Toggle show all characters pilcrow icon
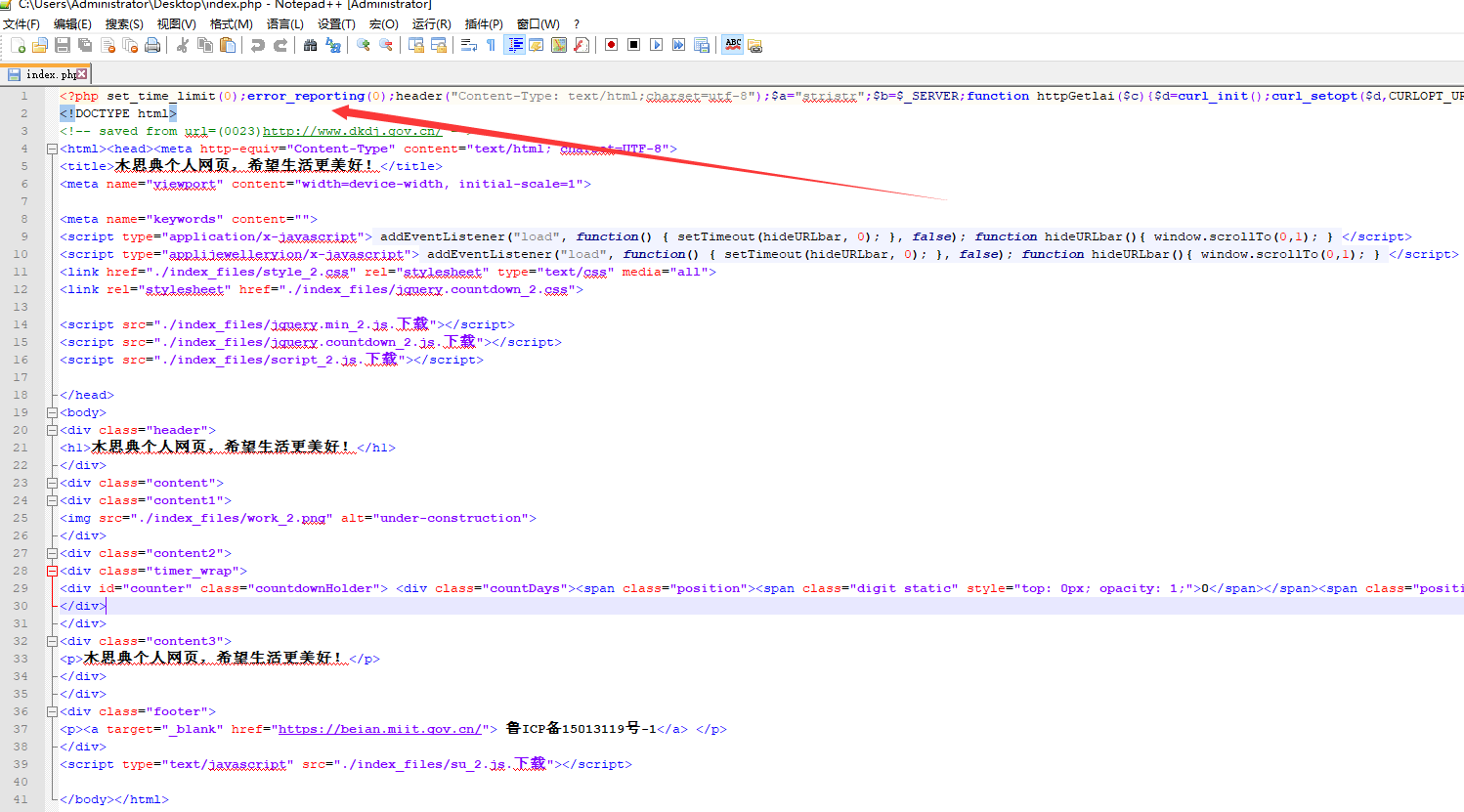This screenshot has width=1464, height=812. click(491, 45)
